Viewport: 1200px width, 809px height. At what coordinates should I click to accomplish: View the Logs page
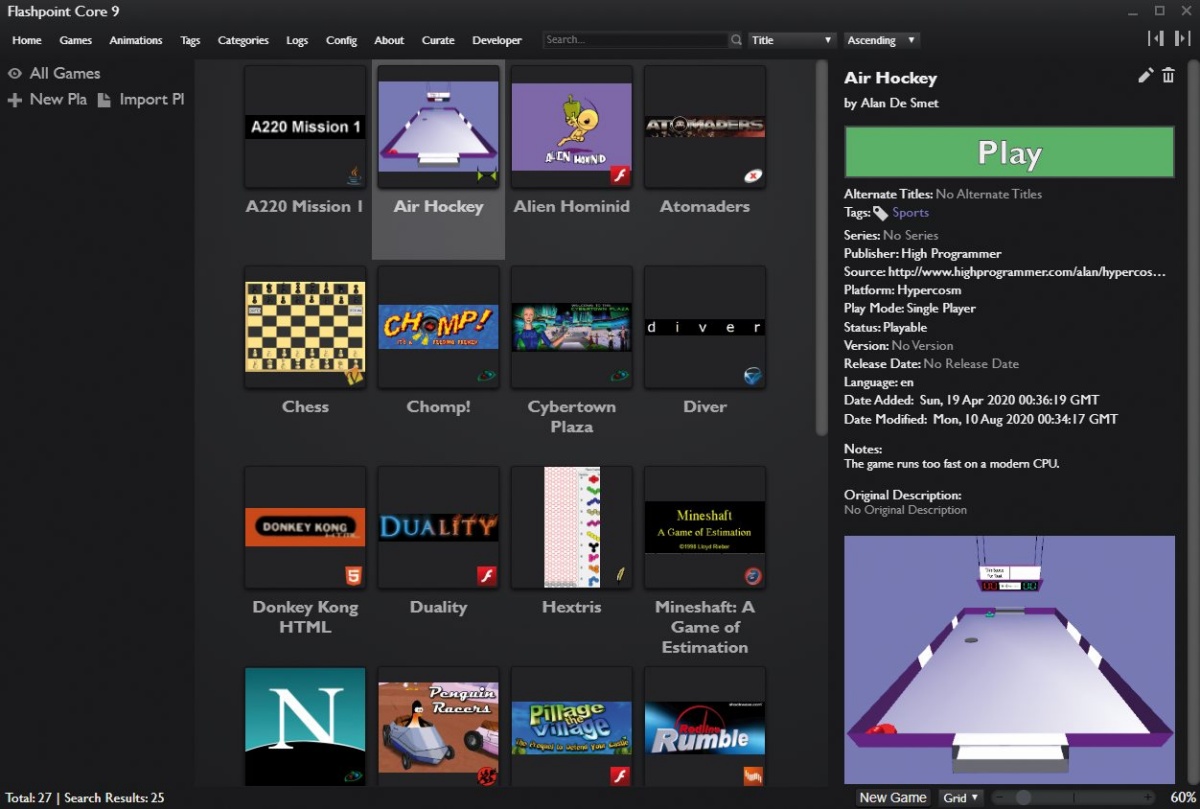297,40
